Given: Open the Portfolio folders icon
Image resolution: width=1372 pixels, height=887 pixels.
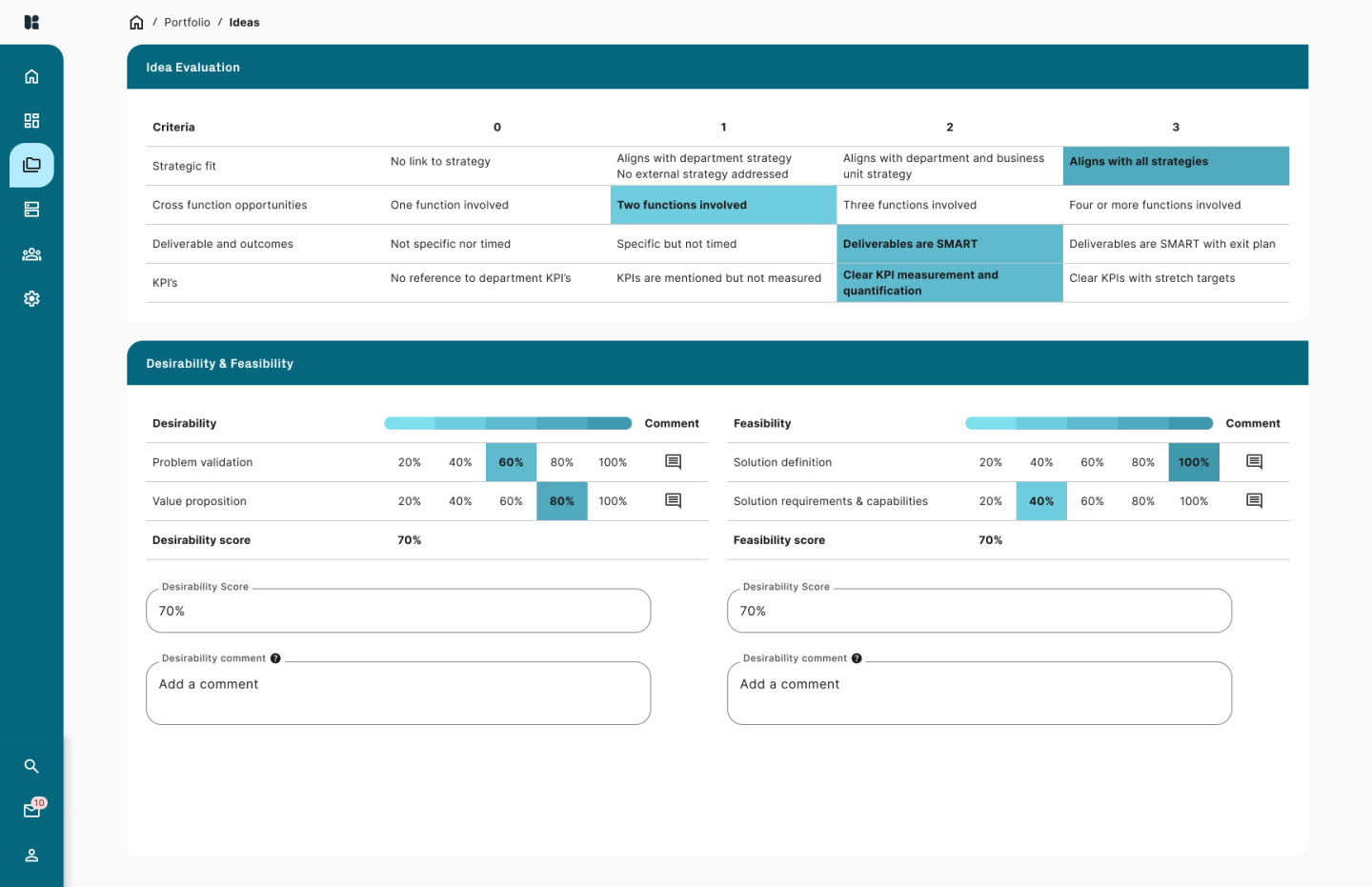Looking at the screenshot, I should click(31, 165).
